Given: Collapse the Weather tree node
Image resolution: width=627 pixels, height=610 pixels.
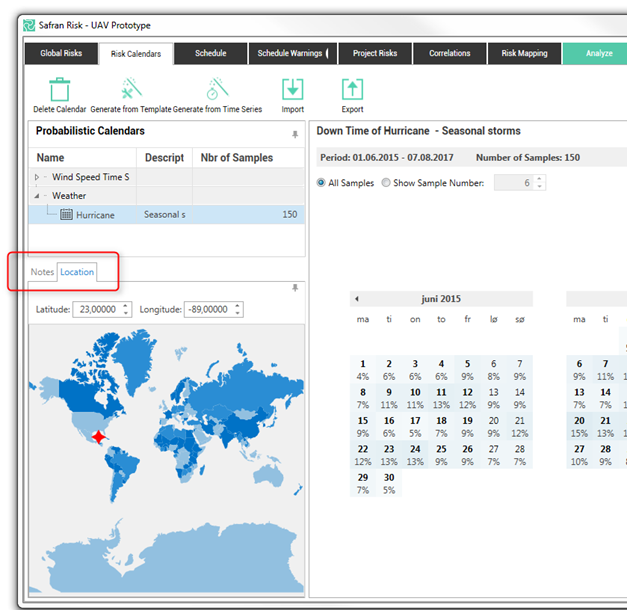Looking at the screenshot, I should coord(37,196).
